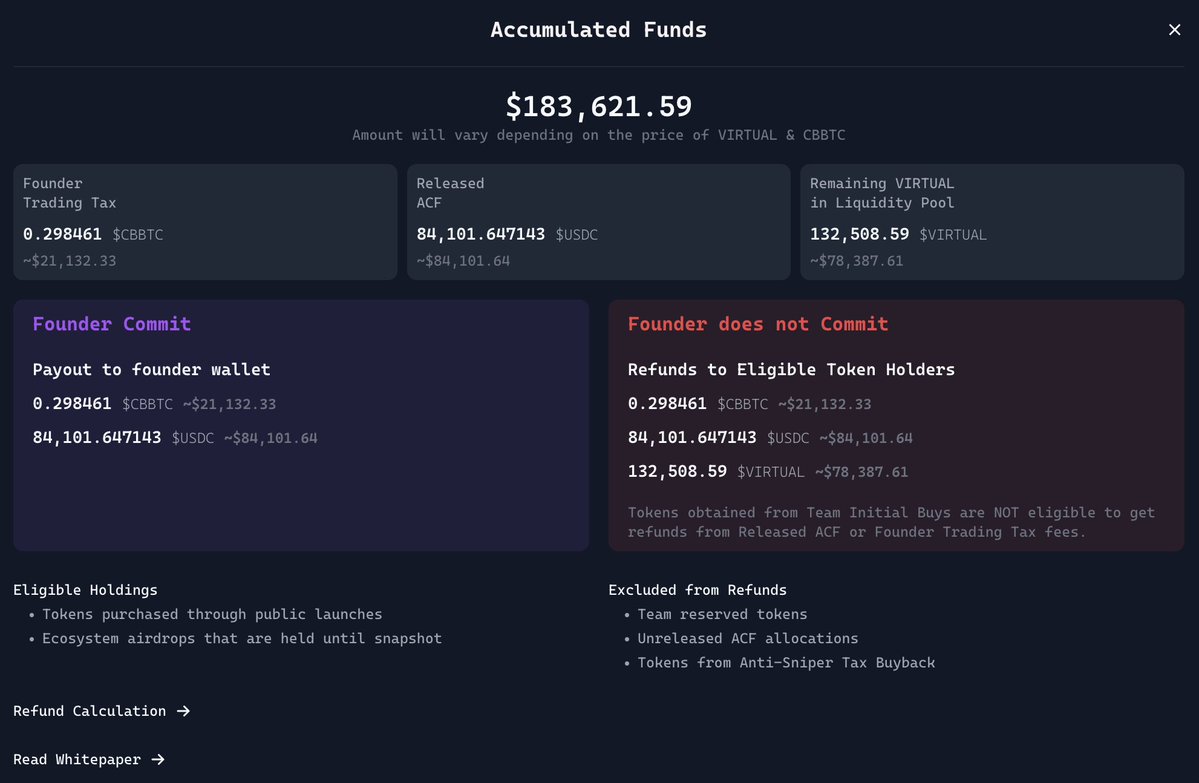Open the Read Whitepaper text link
The height and width of the screenshot is (783, 1199).
(77, 760)
